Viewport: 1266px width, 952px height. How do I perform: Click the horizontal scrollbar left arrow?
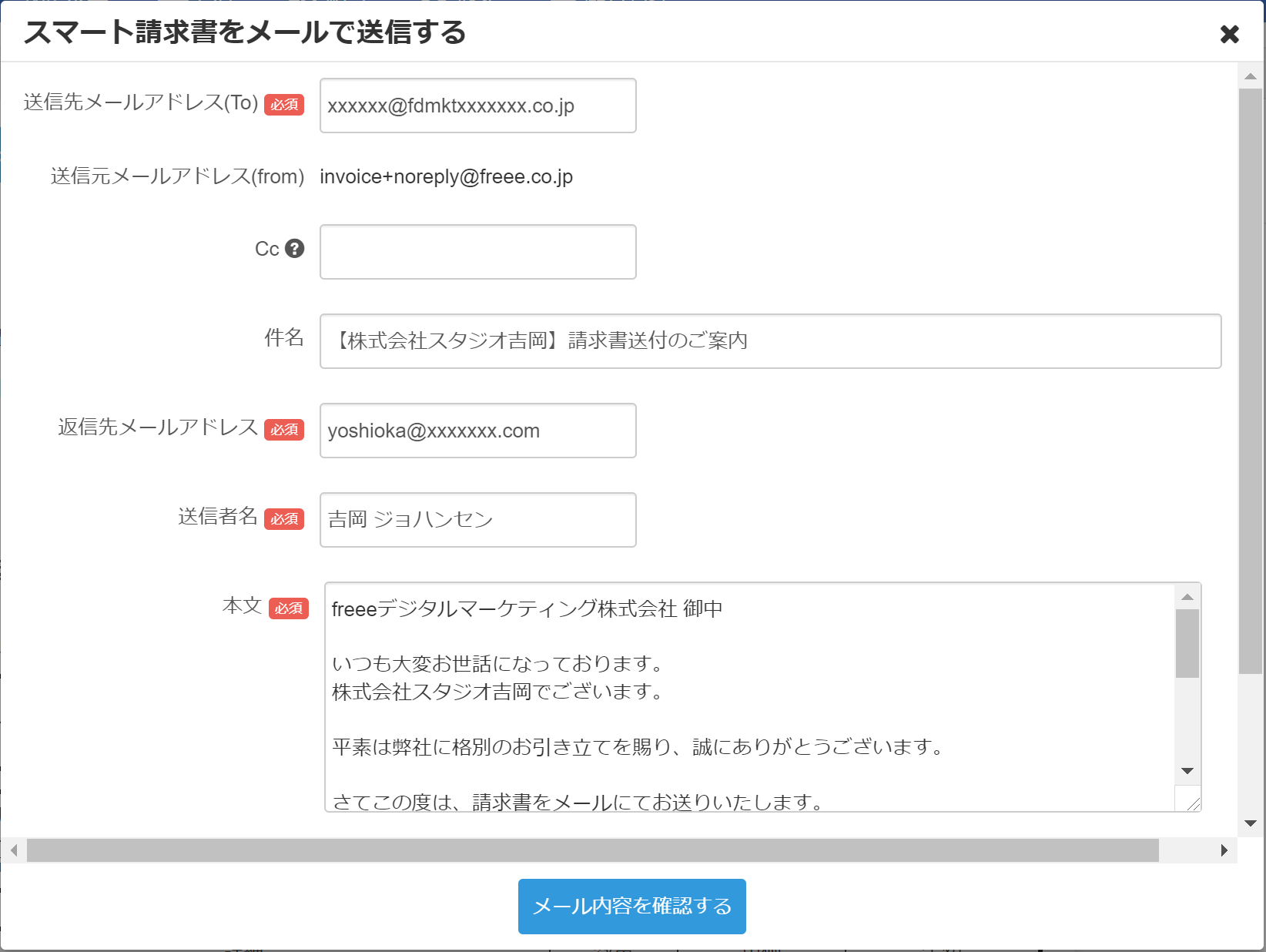point(13,850)
